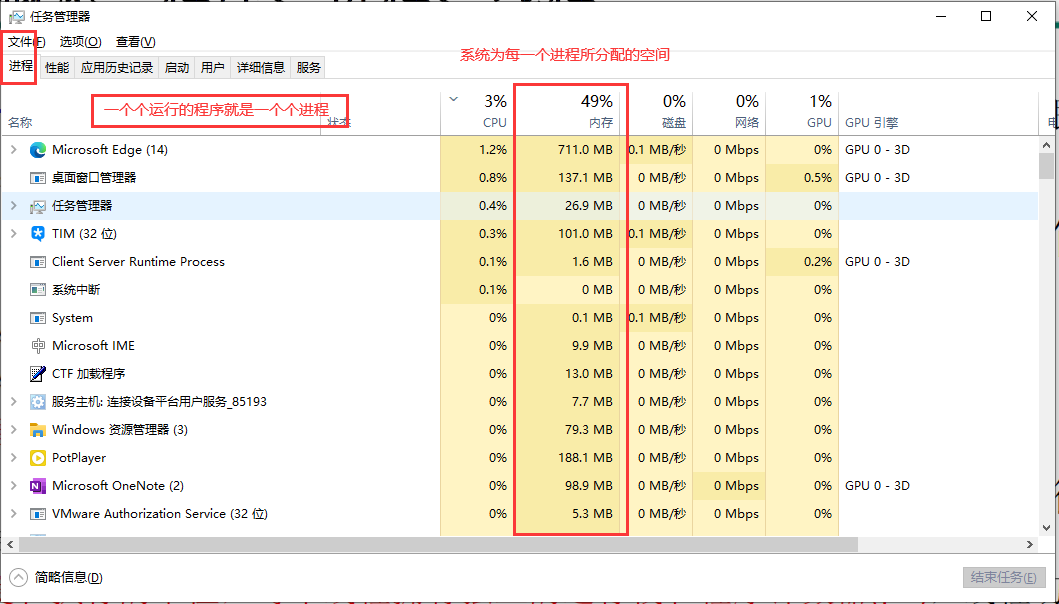Click the PotPlayer app icon
This screenshot has height=604, width=1059.
[x=38, y=458]
